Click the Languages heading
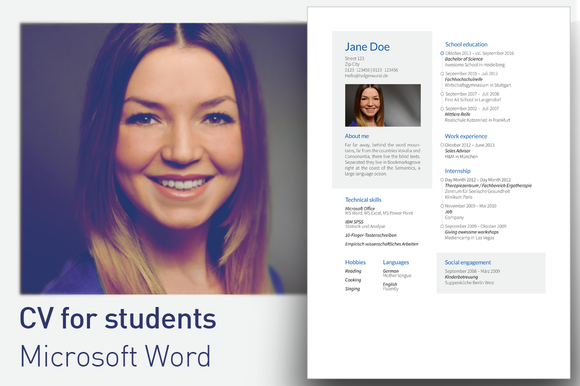The width and height of the screenshot is (580, 386). point(396,262)
